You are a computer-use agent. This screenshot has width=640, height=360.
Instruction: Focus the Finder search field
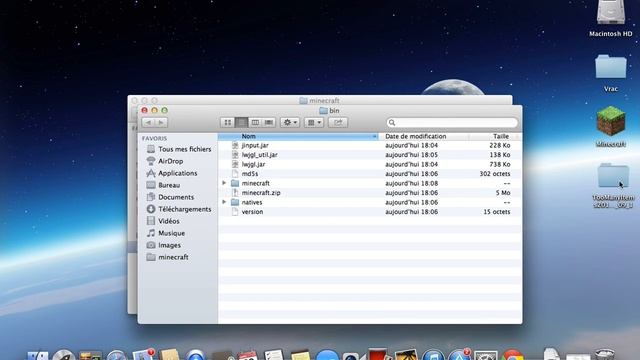pos(452,122)
